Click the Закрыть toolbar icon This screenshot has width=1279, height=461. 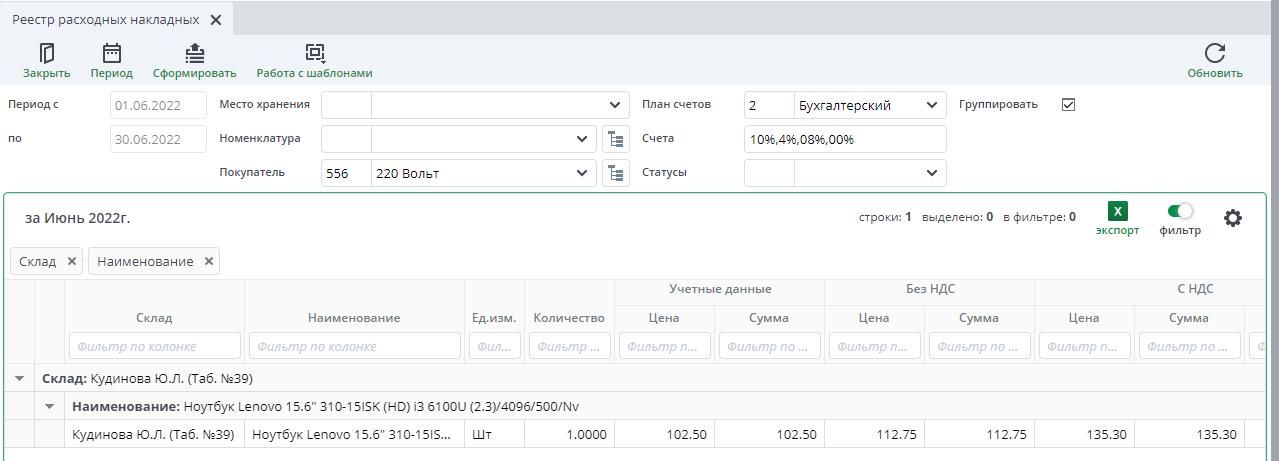pos(46,54)
